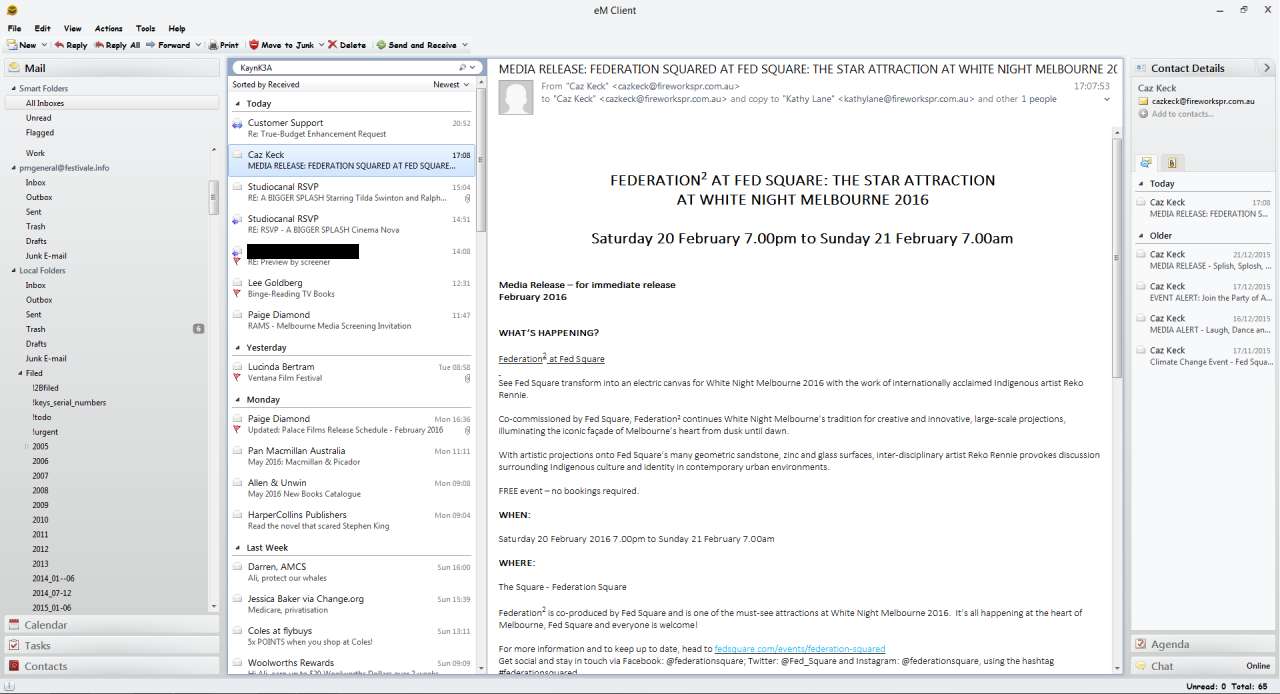Print the message using the printer icon
This screenshot has height=694, width=1280.
coord(213,45)
